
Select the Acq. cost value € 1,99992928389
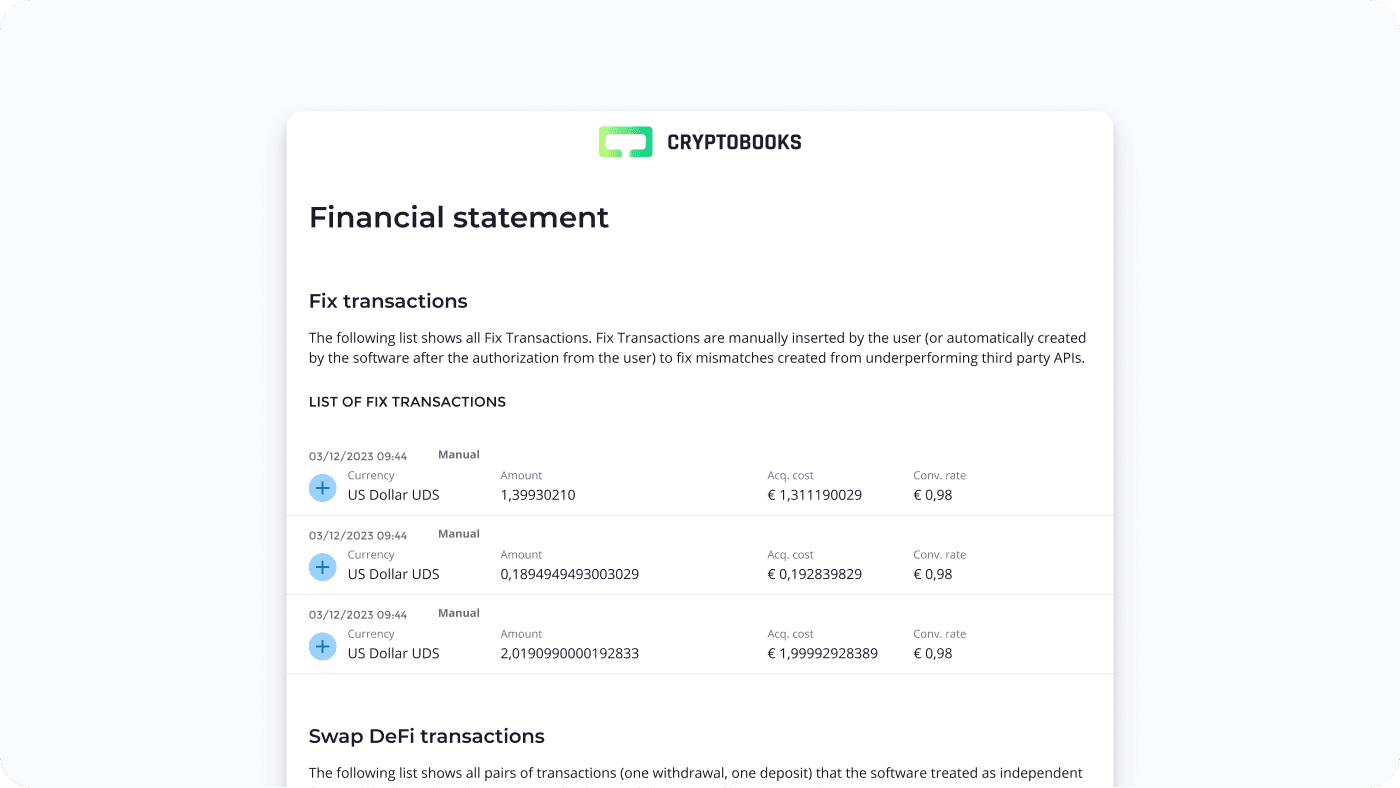click(x=822, y=653)
